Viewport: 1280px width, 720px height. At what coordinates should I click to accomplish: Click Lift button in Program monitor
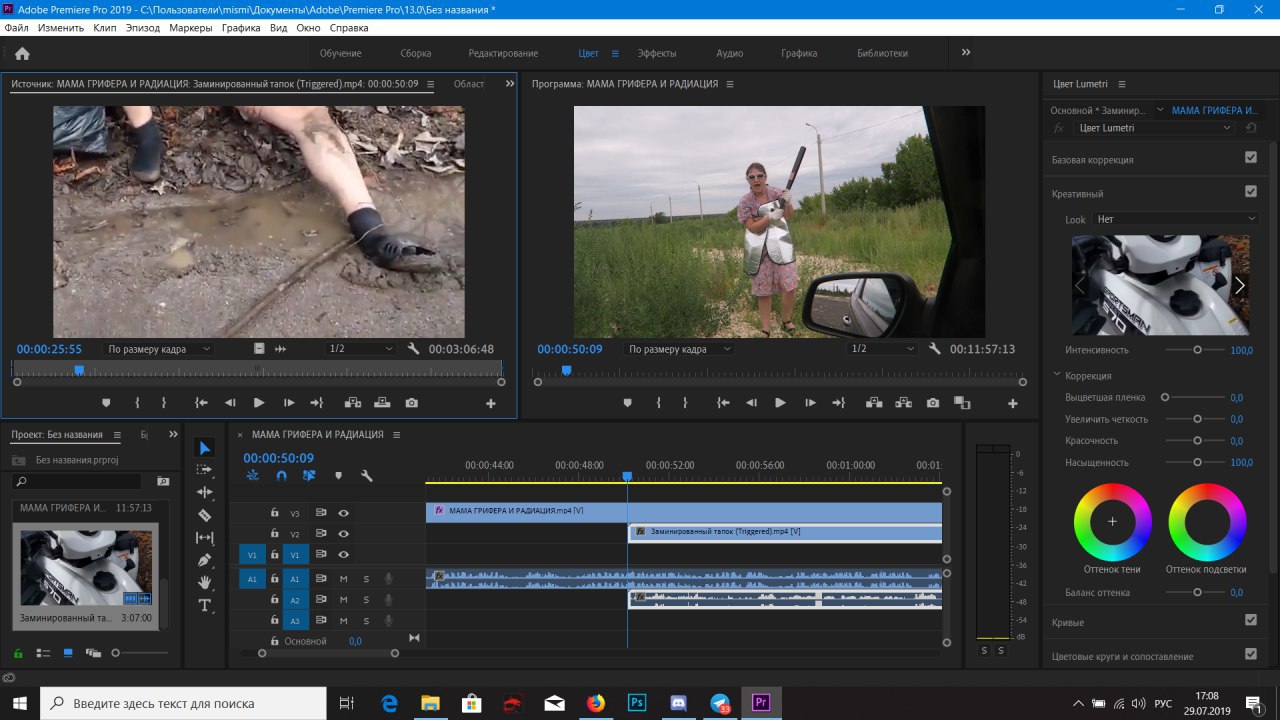(x=875, y=403)
